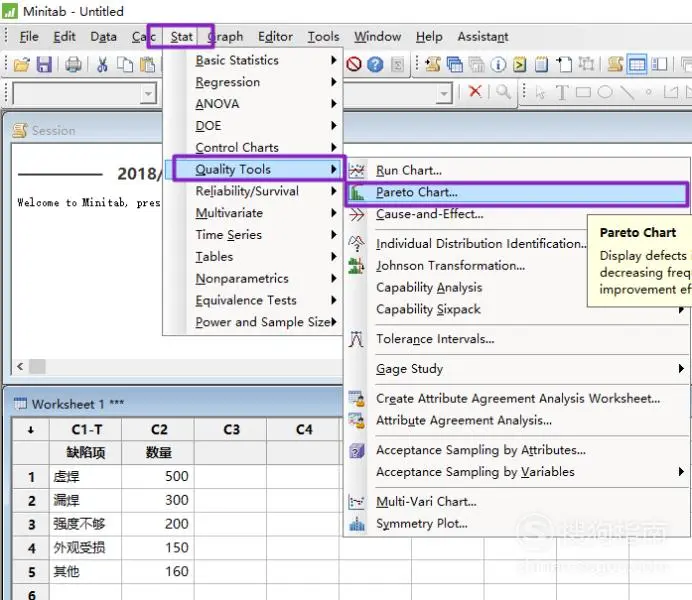
Task: Click the red X icon in second toolbar
Action: pos(475,91)
